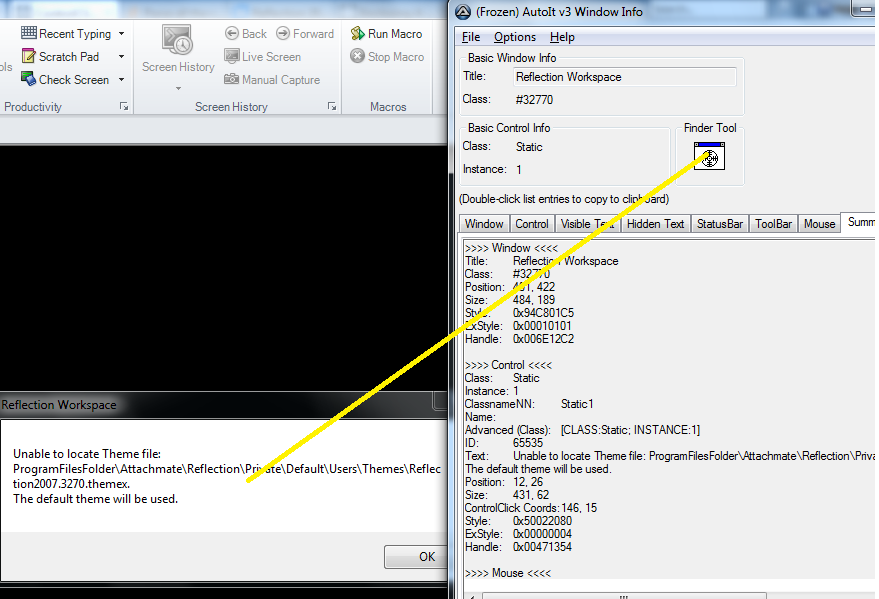Click the ControlClick Coords value 146, 15
Screen dimensions: 879x599
pos(579,508)
